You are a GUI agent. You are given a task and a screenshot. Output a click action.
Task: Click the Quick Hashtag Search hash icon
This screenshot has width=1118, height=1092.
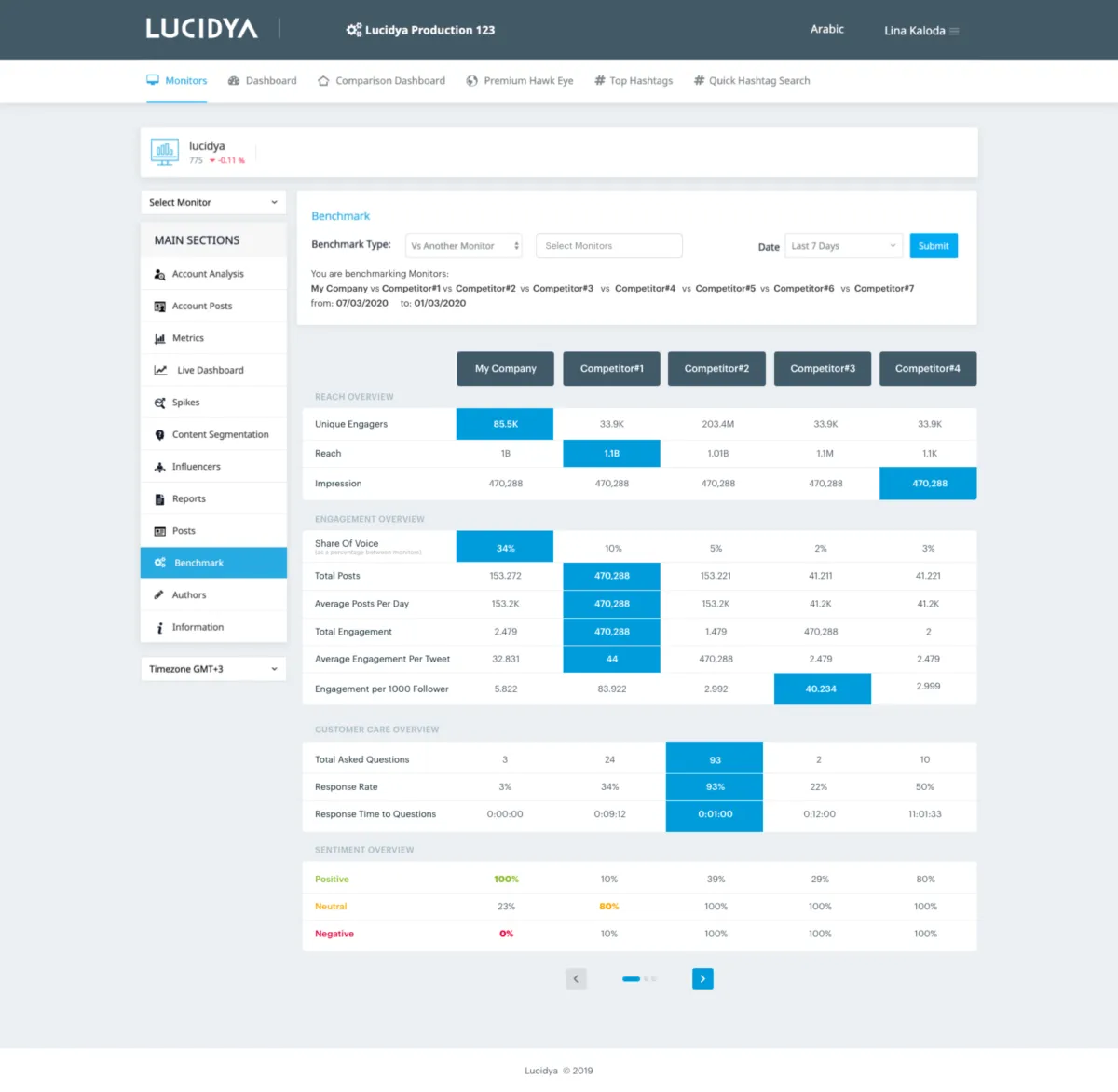pyautogui.click(x=699, y=81)
